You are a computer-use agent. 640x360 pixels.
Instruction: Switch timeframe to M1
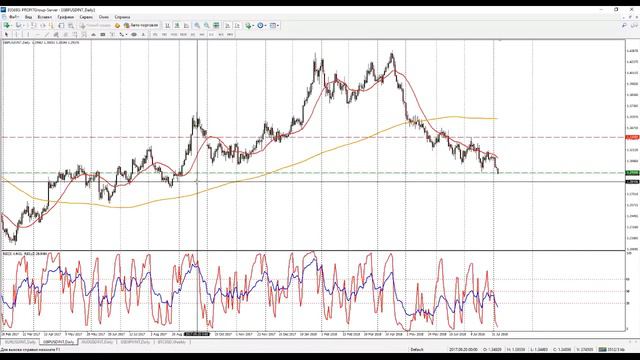pos(155,34)
